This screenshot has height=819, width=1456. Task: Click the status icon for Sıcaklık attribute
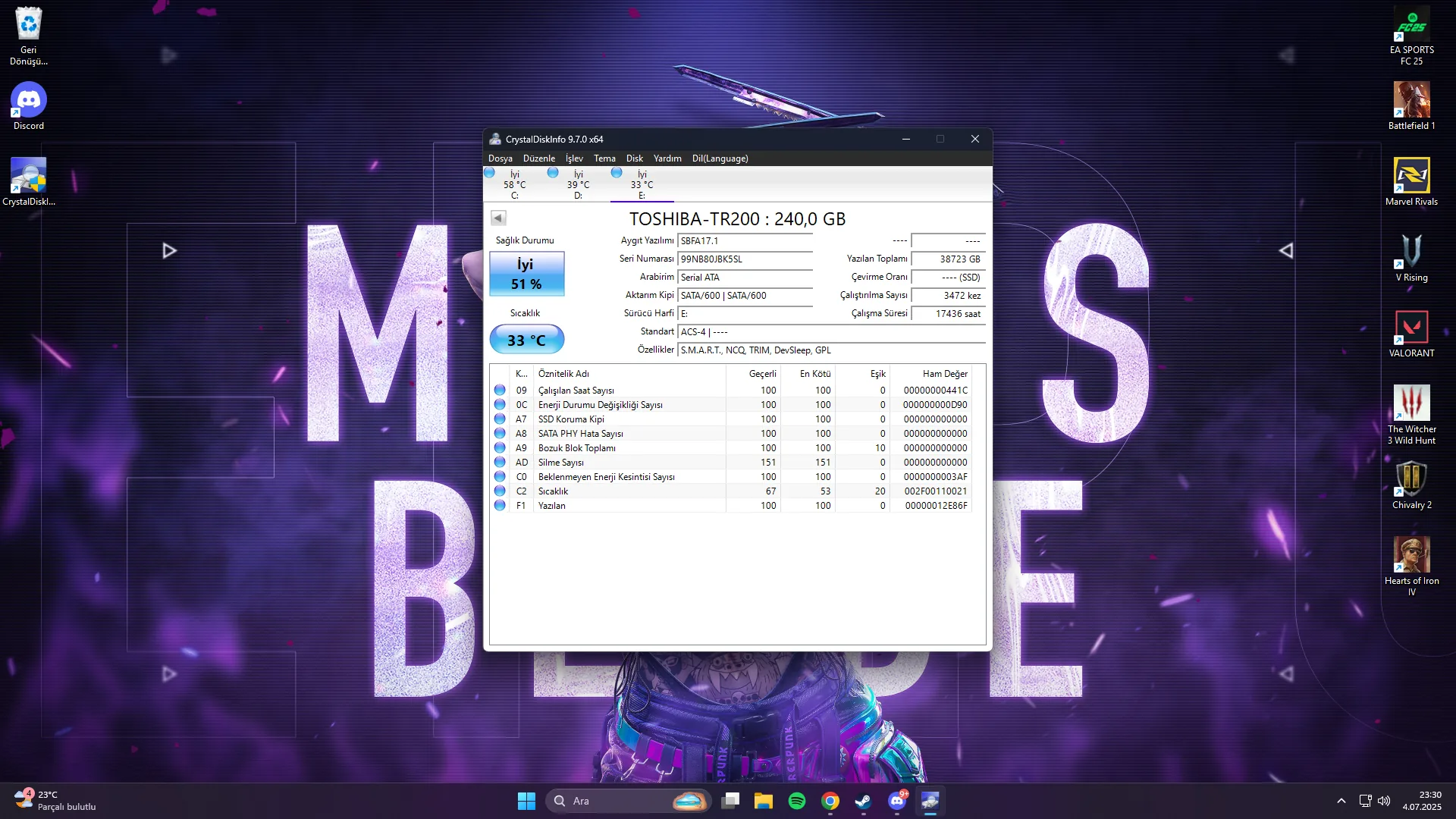(500, 491)
